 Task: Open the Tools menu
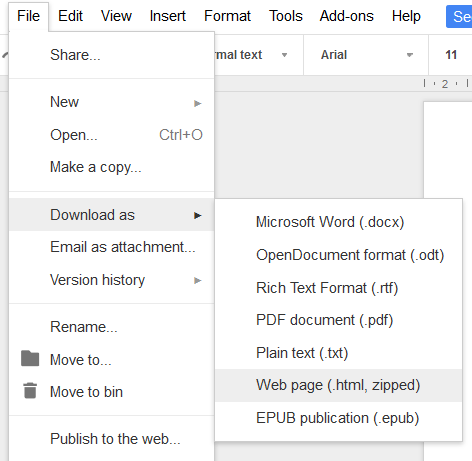click(286, 16)
